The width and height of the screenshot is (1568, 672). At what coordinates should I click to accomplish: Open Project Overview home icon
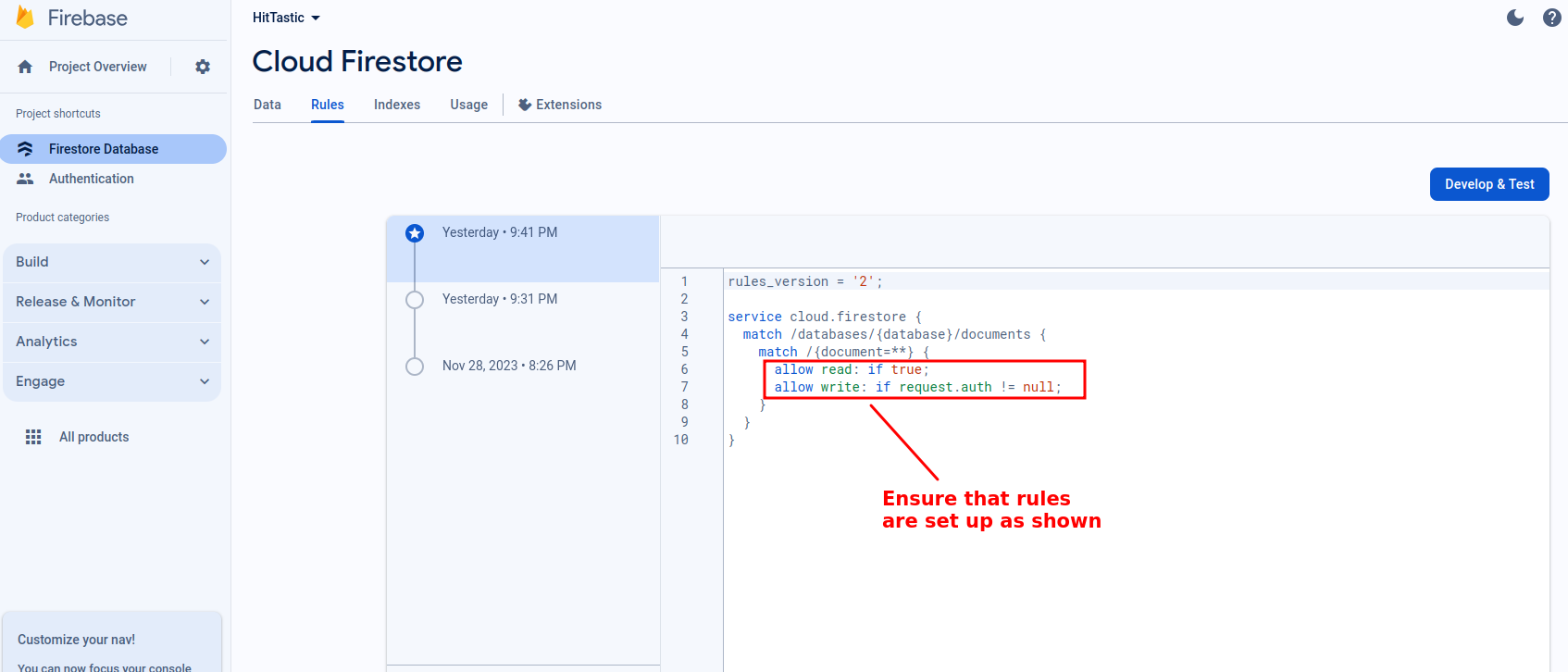[x=25, y=67]
